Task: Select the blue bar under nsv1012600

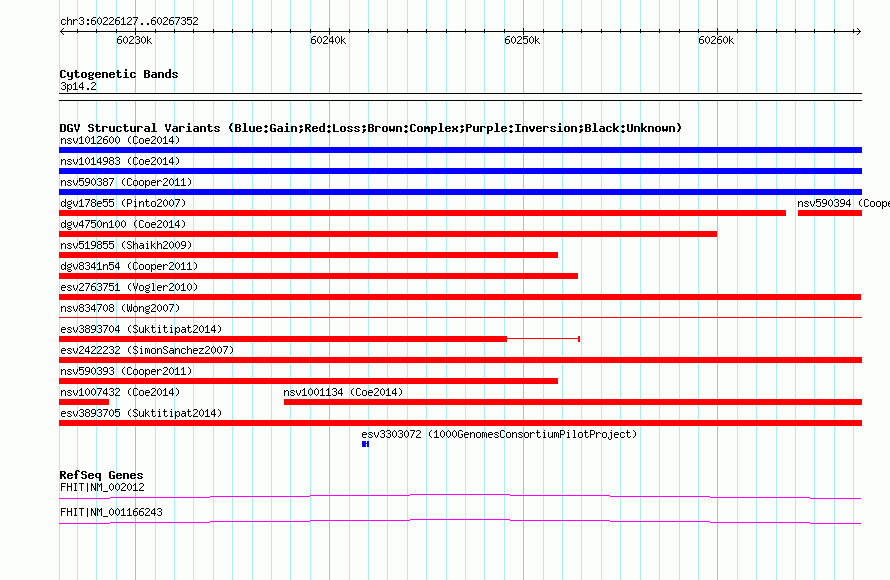Action: click(x=460, y=150)
